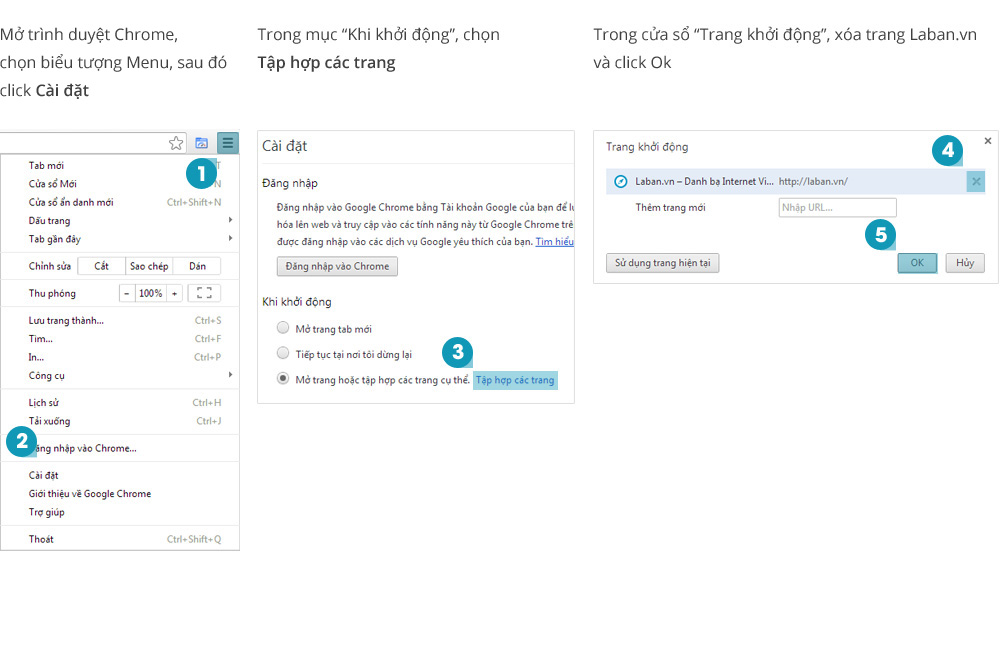This screenshot has width=1000, height=669.
Task: Choose Lịch sử from the menu
Action: coord(44,402)
